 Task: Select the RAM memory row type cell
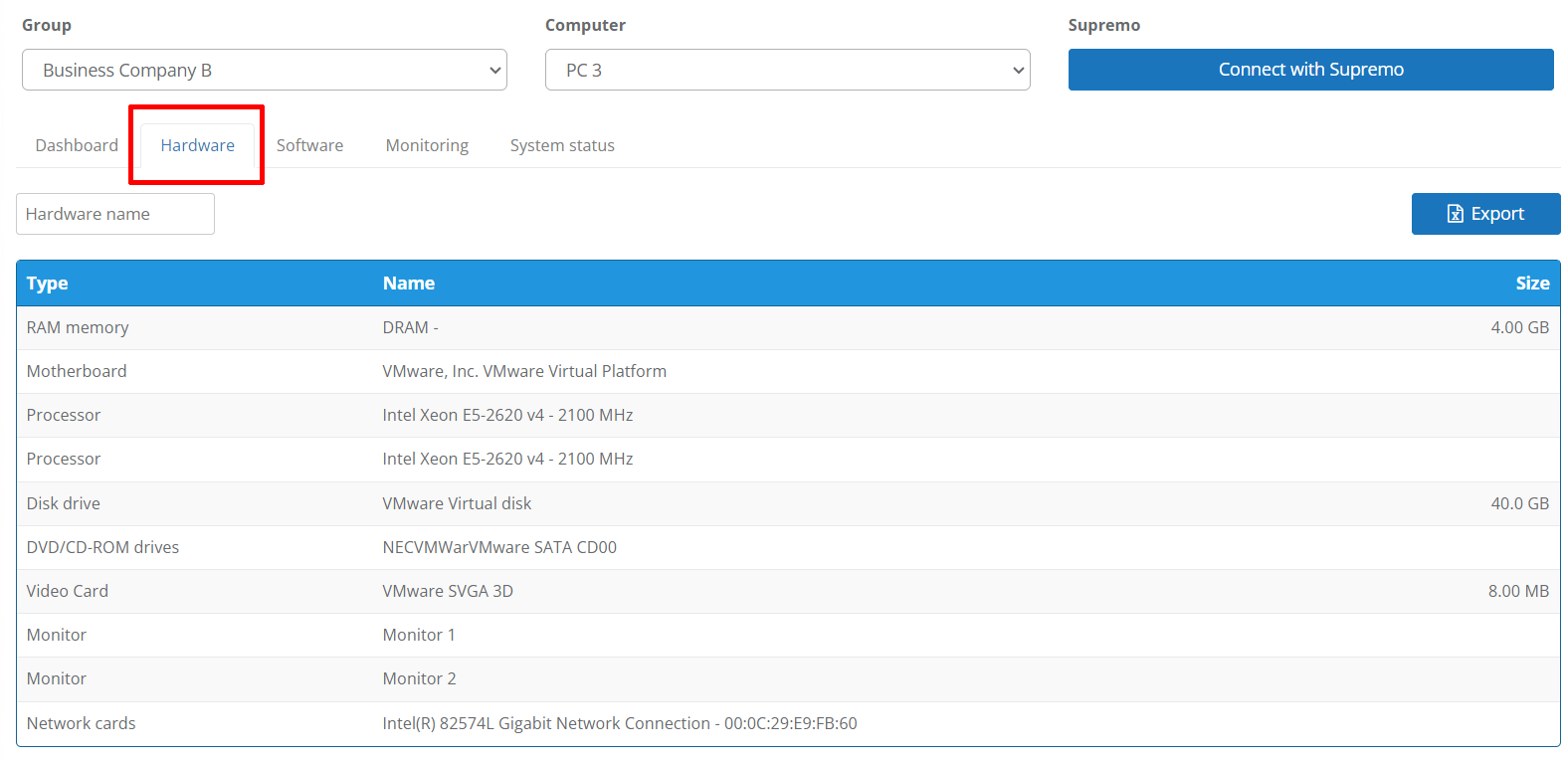78,327
